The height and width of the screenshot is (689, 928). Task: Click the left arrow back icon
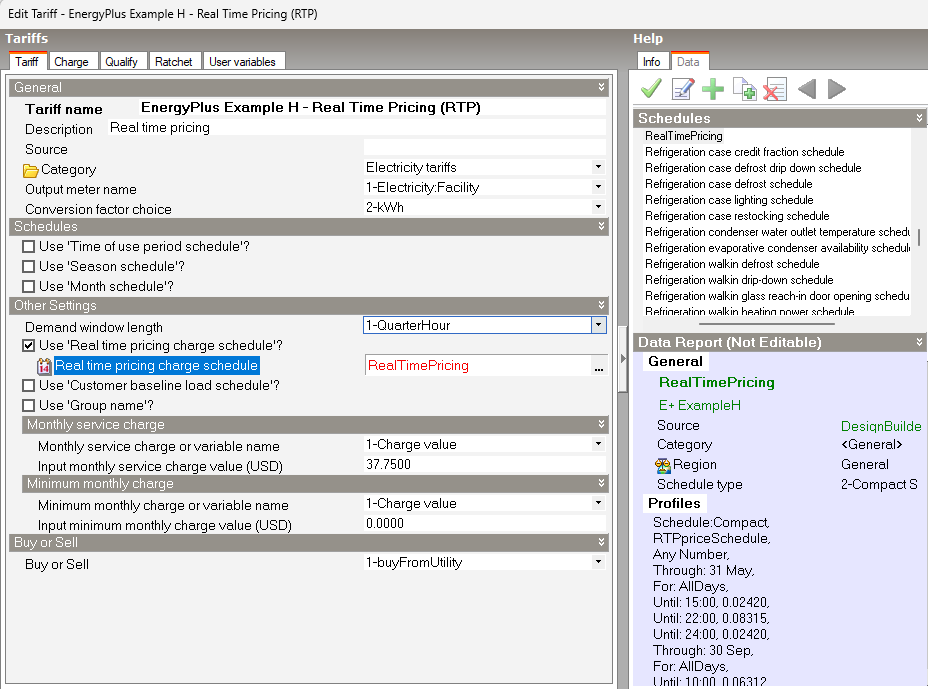tap(806, 90)
